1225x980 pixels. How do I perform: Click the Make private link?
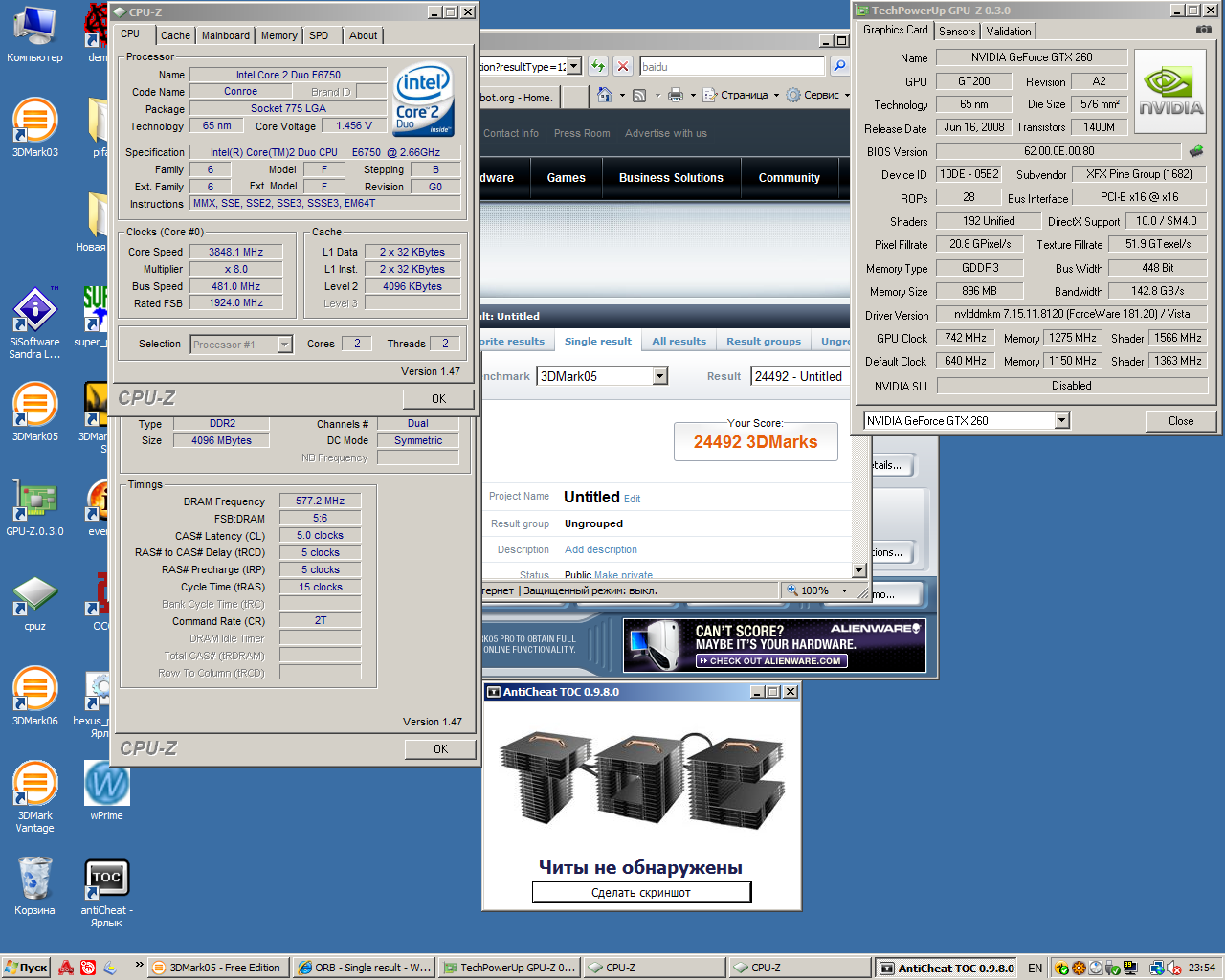pyautogui.click(x=623, y=575)
